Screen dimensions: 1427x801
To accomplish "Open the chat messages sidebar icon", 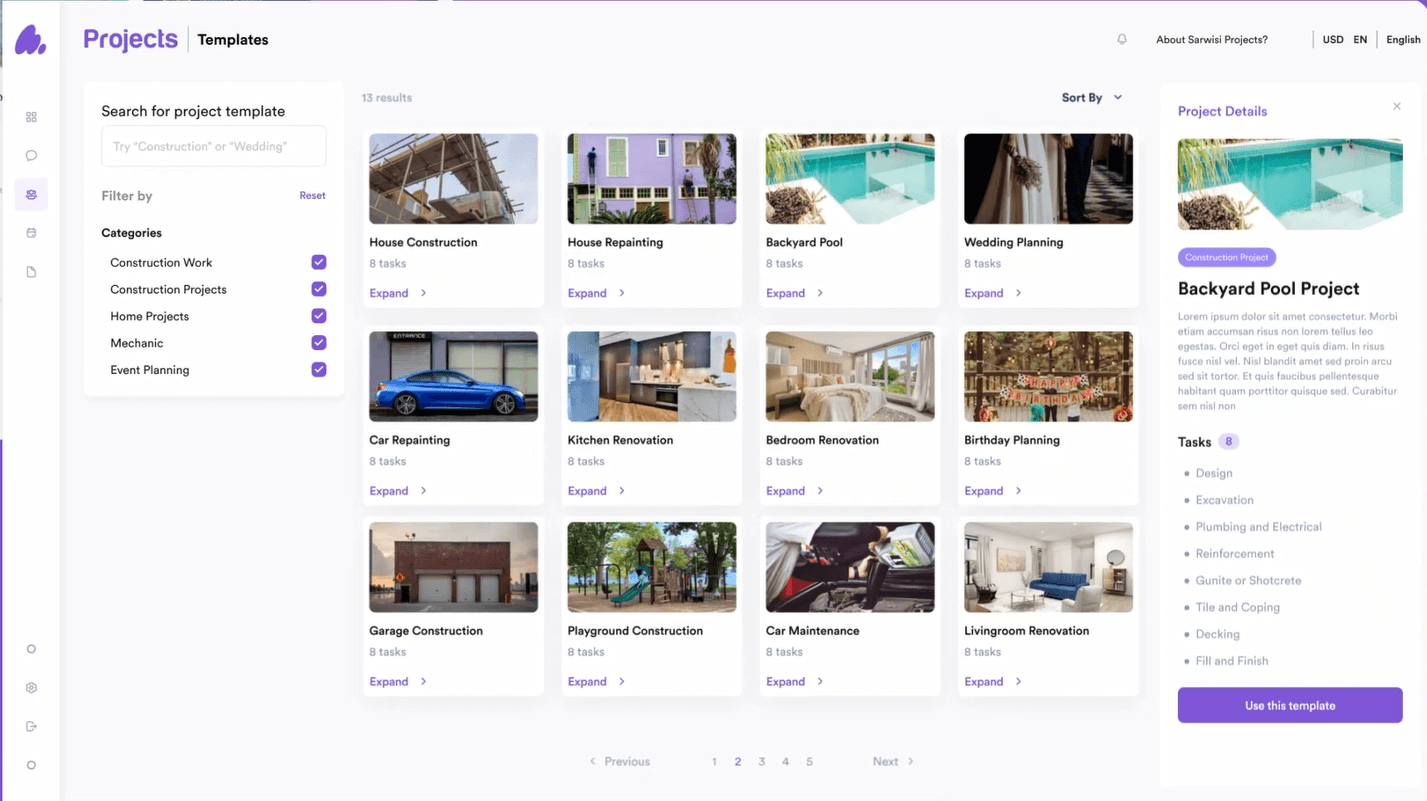I will pos(31,156).
